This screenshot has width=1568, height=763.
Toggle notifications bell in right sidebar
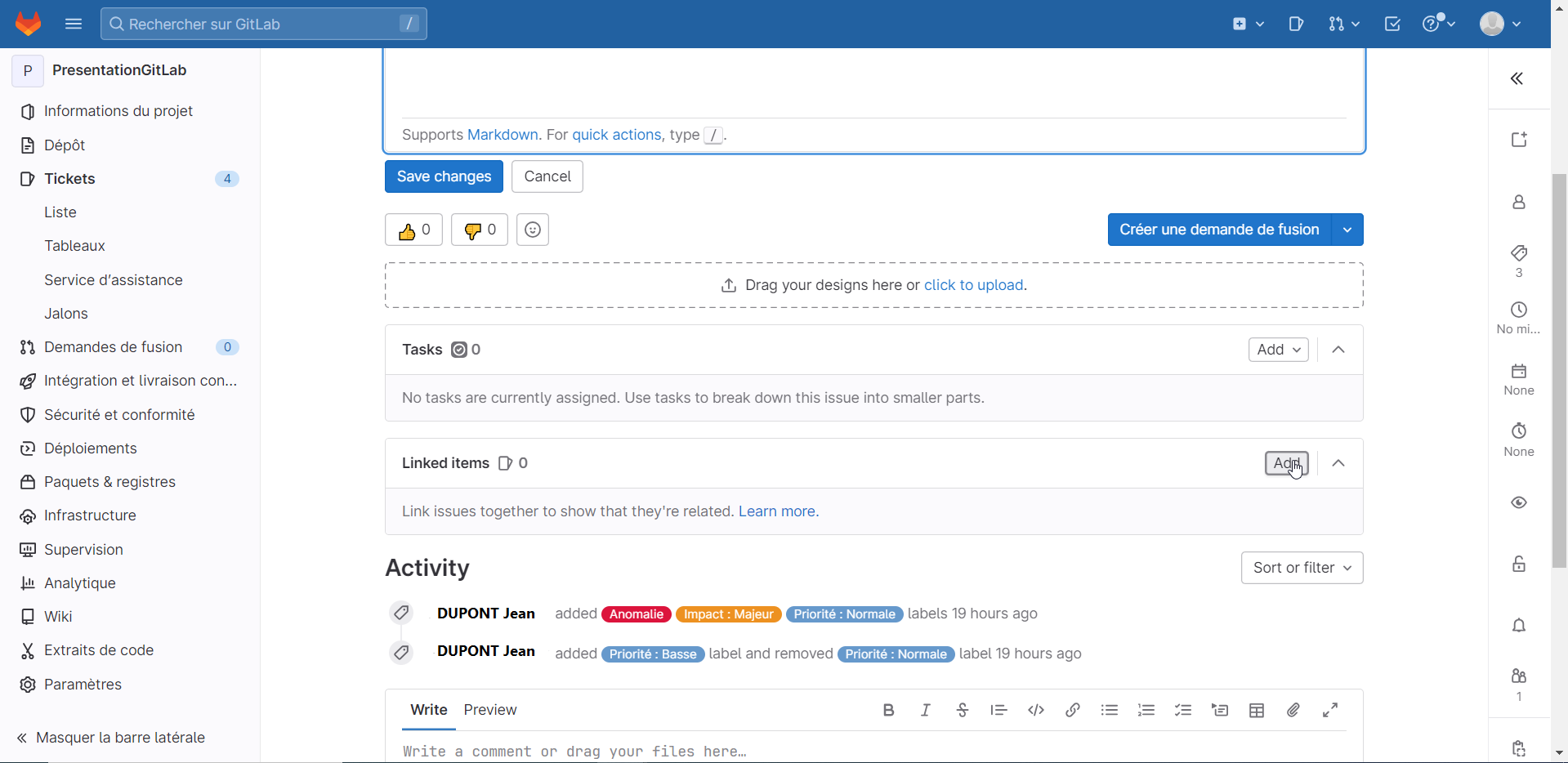(1518, 626)
